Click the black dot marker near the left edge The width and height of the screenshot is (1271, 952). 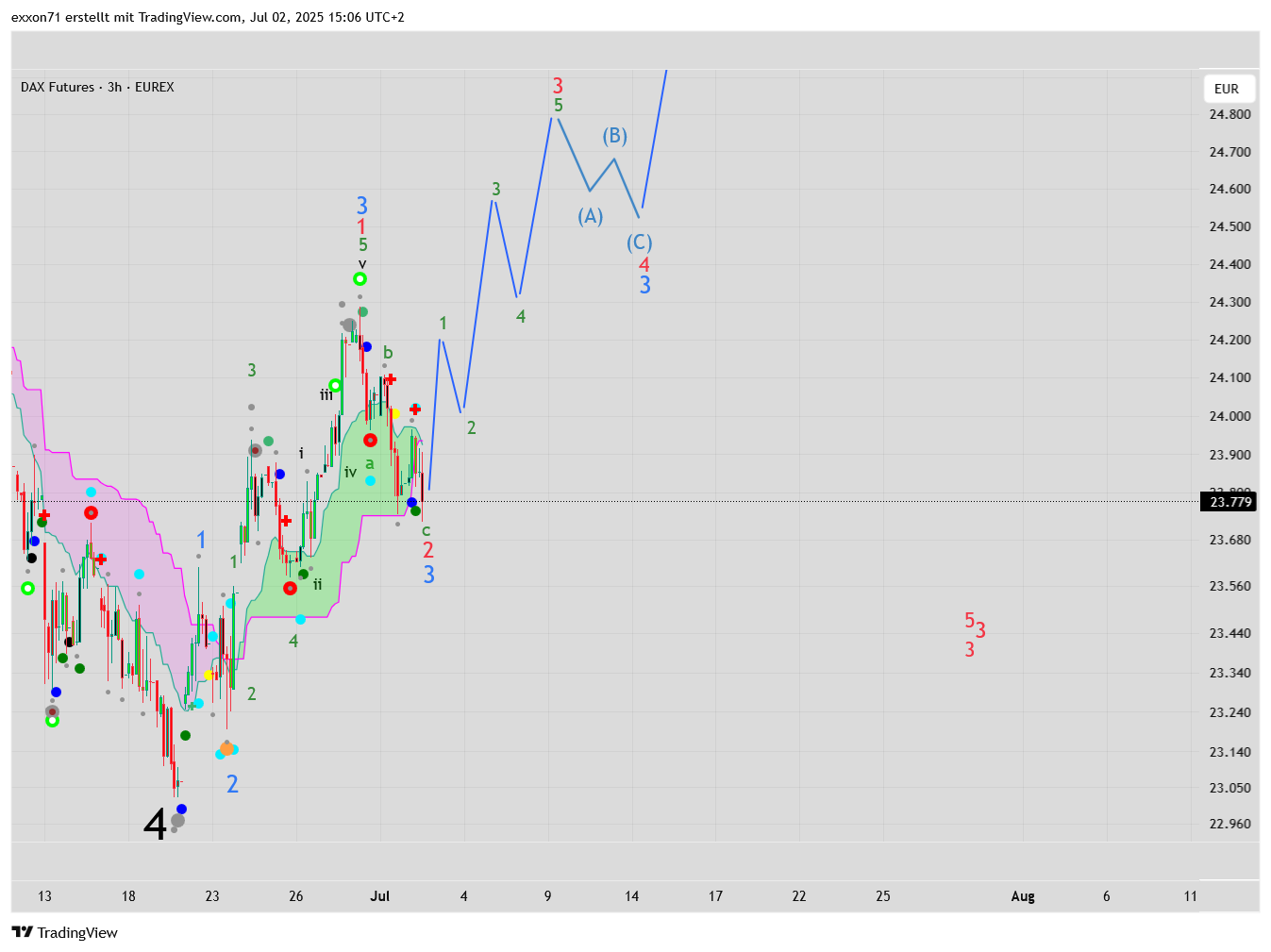point(31,558)
